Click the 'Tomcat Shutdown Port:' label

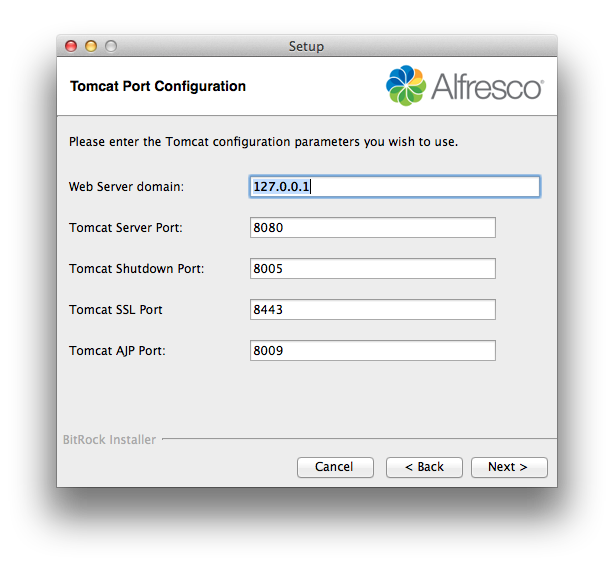136,269
